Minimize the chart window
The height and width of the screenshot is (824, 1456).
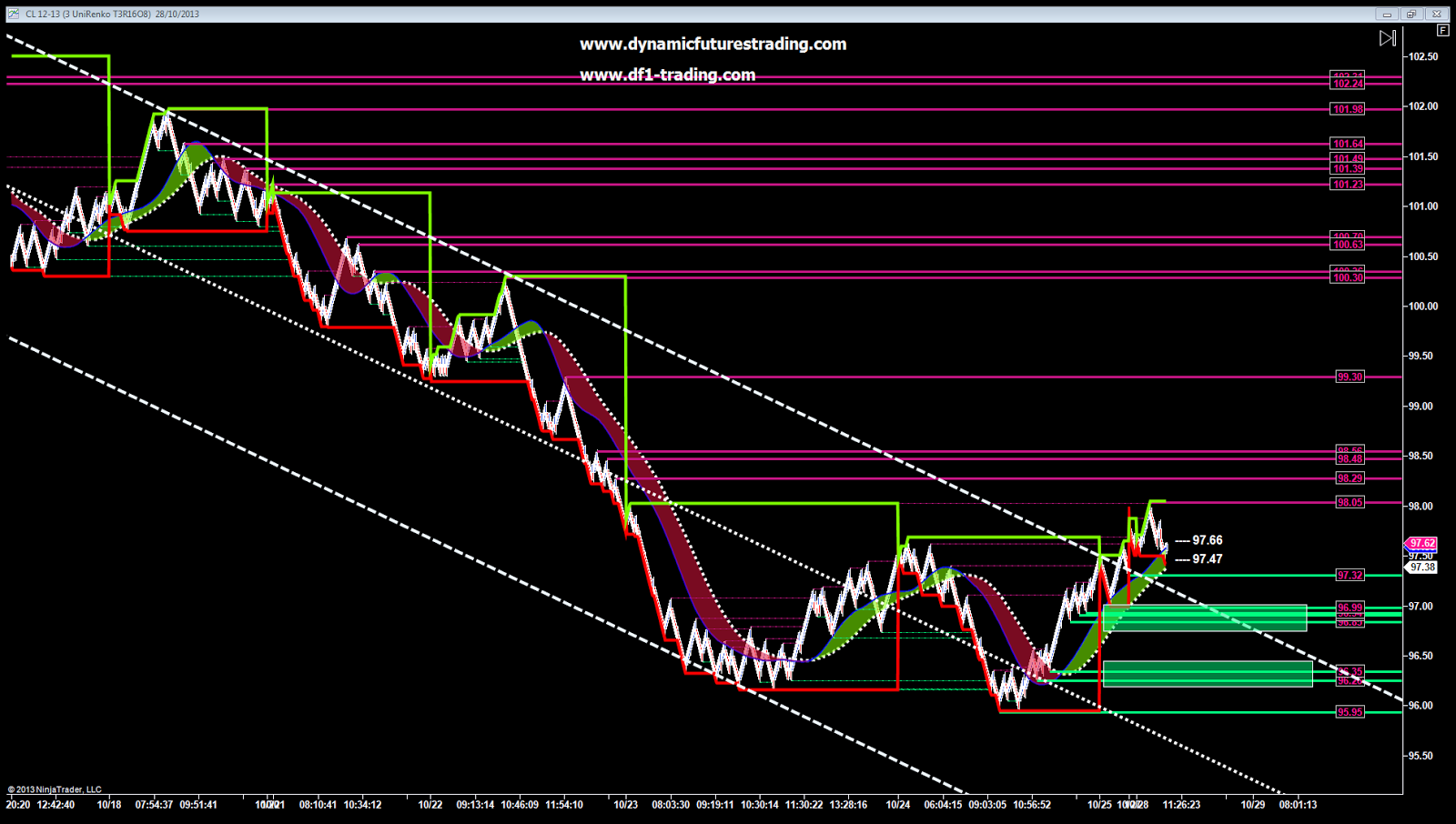pos(1387,14)
